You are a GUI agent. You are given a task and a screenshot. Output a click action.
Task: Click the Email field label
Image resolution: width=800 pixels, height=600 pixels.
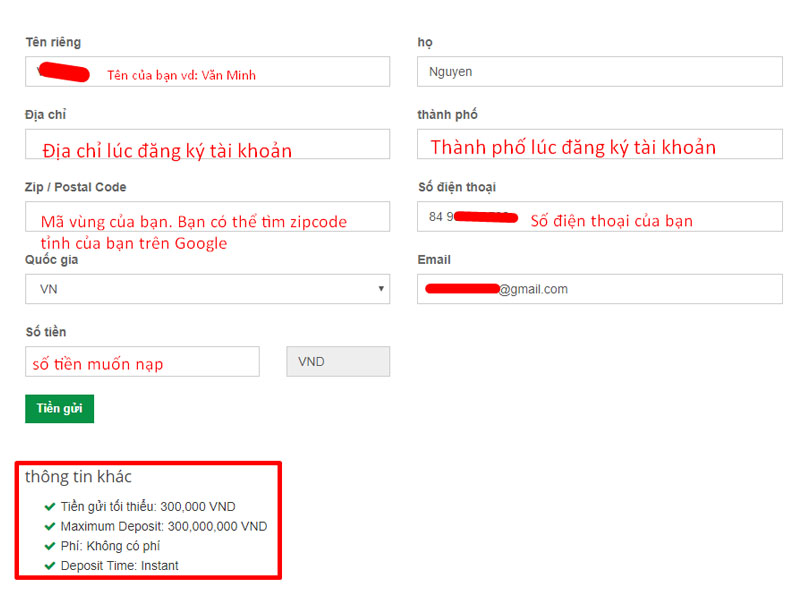point(434,260)
